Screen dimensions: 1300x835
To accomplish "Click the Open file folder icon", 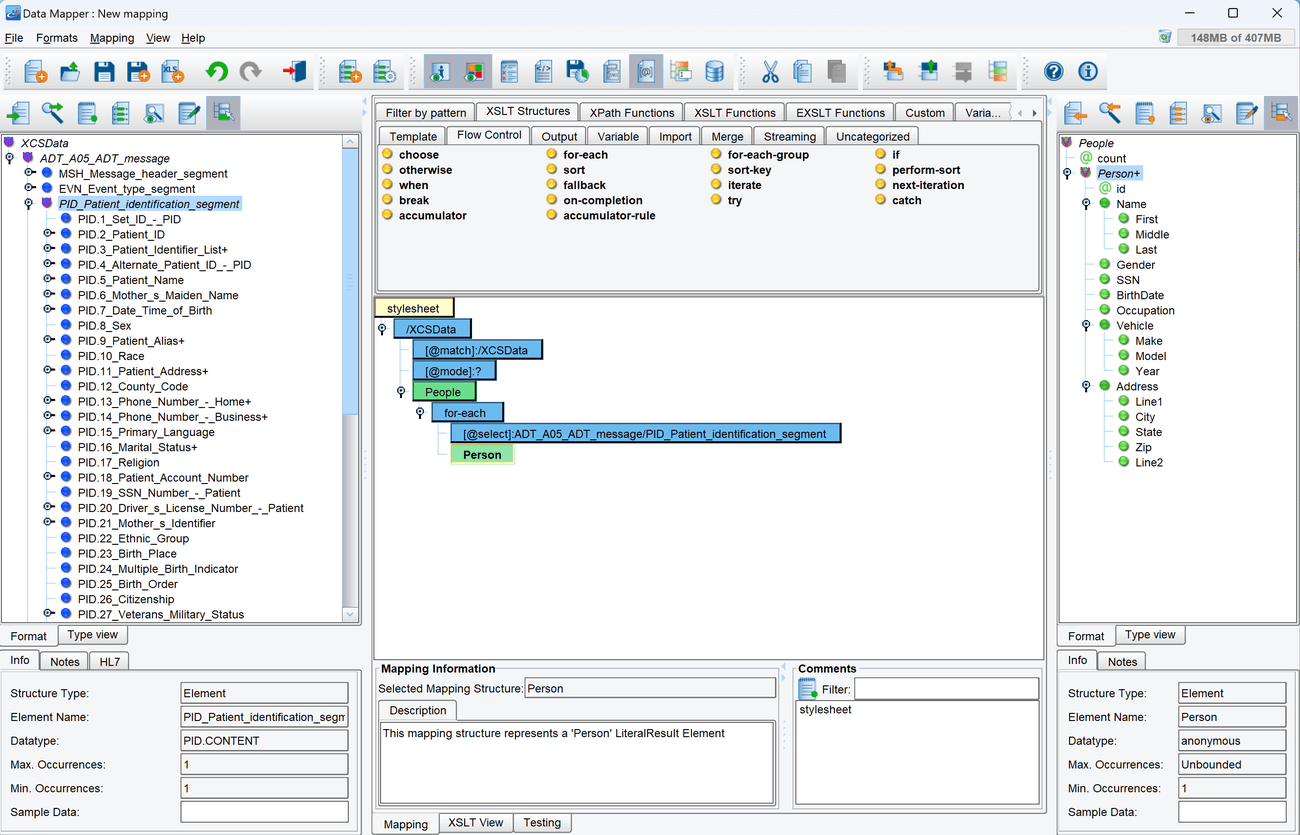I will [69, 71].
